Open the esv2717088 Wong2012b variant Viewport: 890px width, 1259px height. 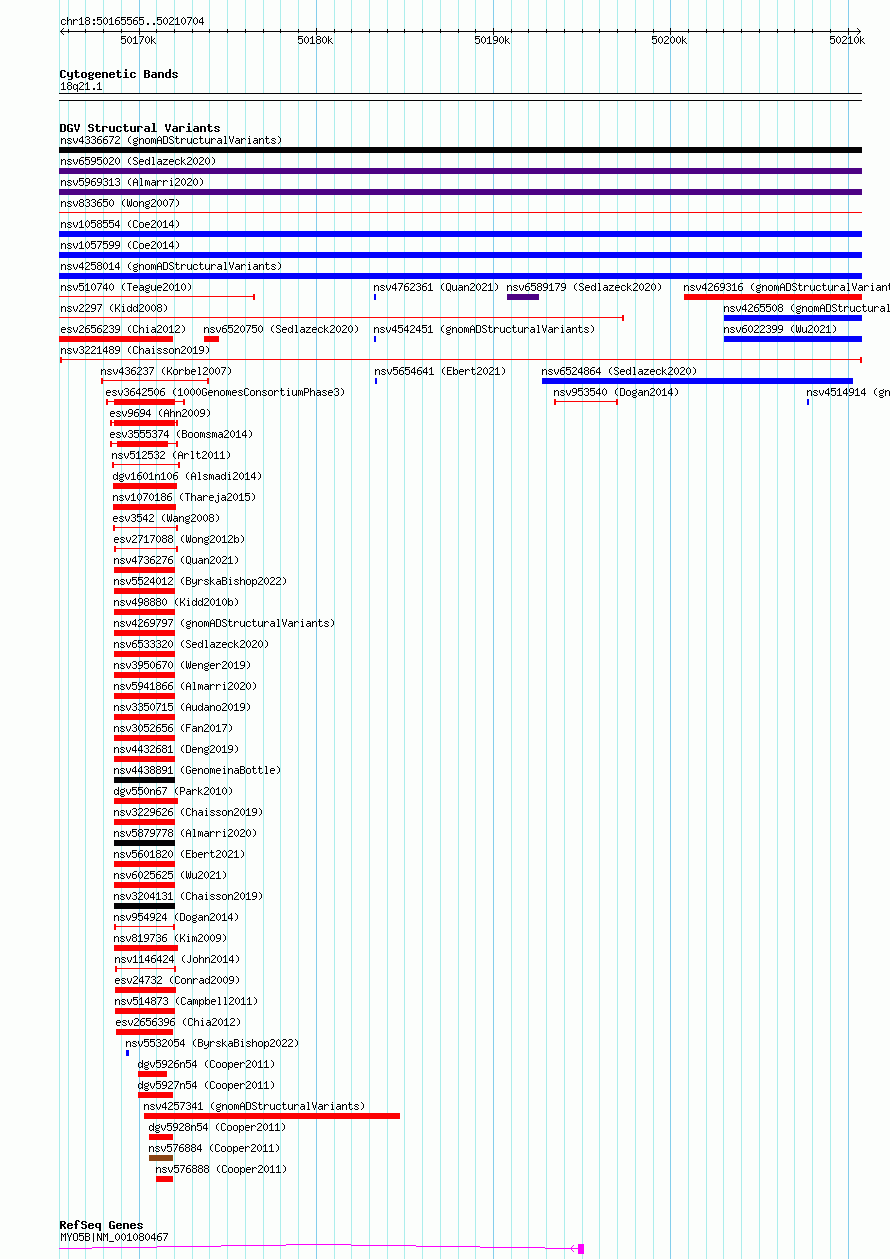click(x=179, y=539)
